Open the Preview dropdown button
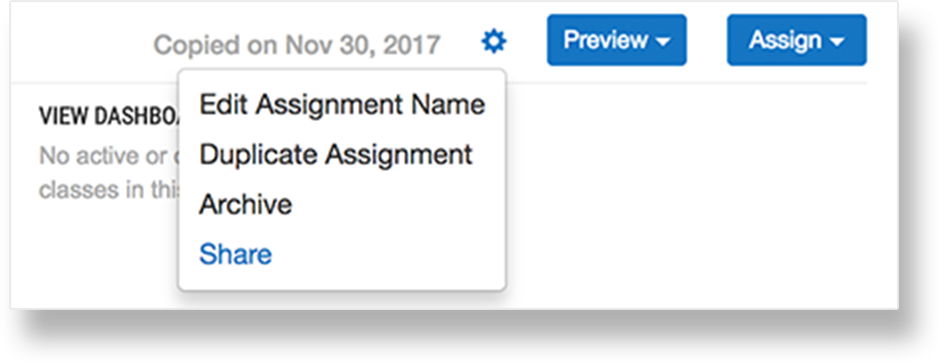This screenshot has height=362, width=938. 617,40
